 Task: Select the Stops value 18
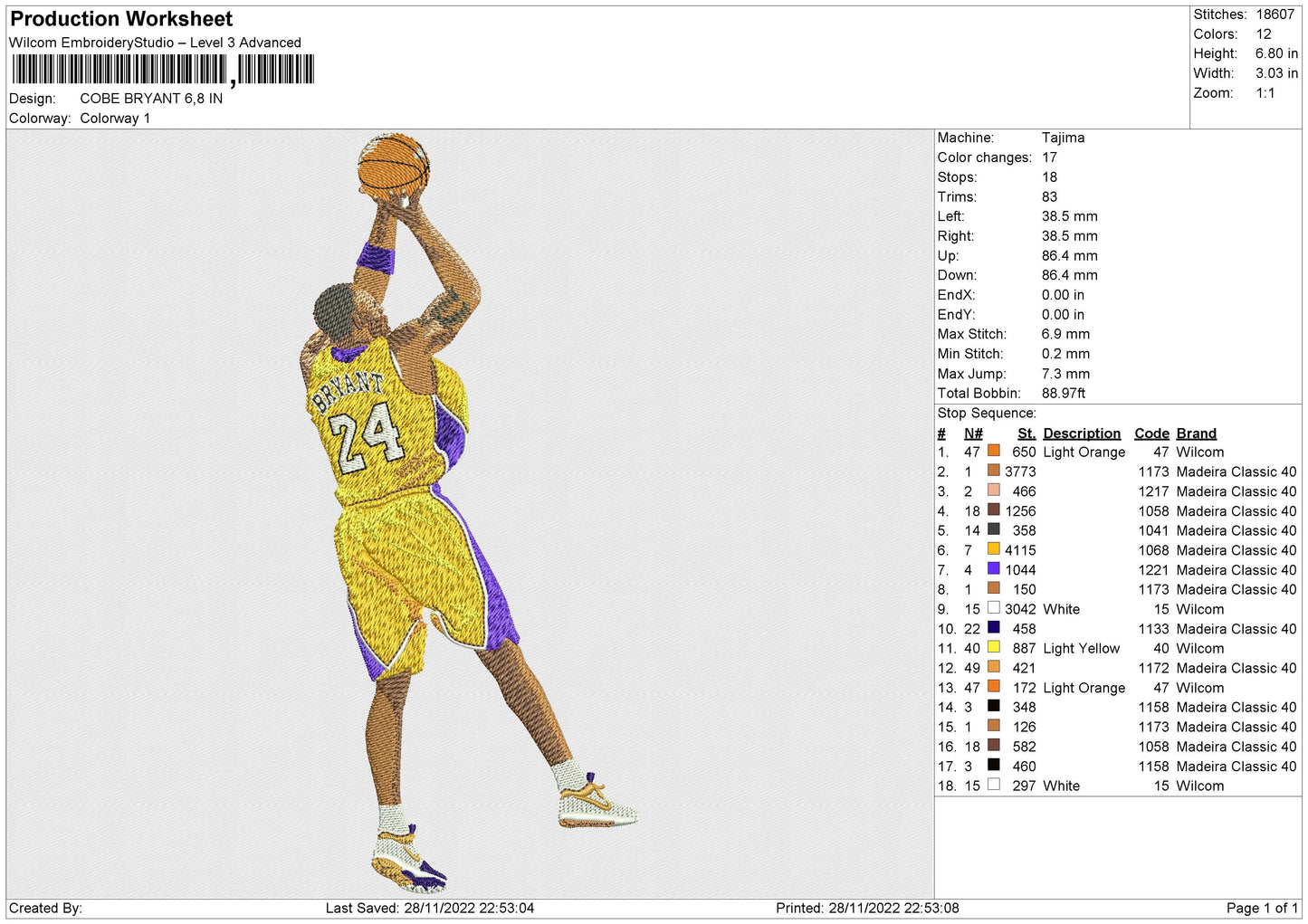(x=1049, y=177)
